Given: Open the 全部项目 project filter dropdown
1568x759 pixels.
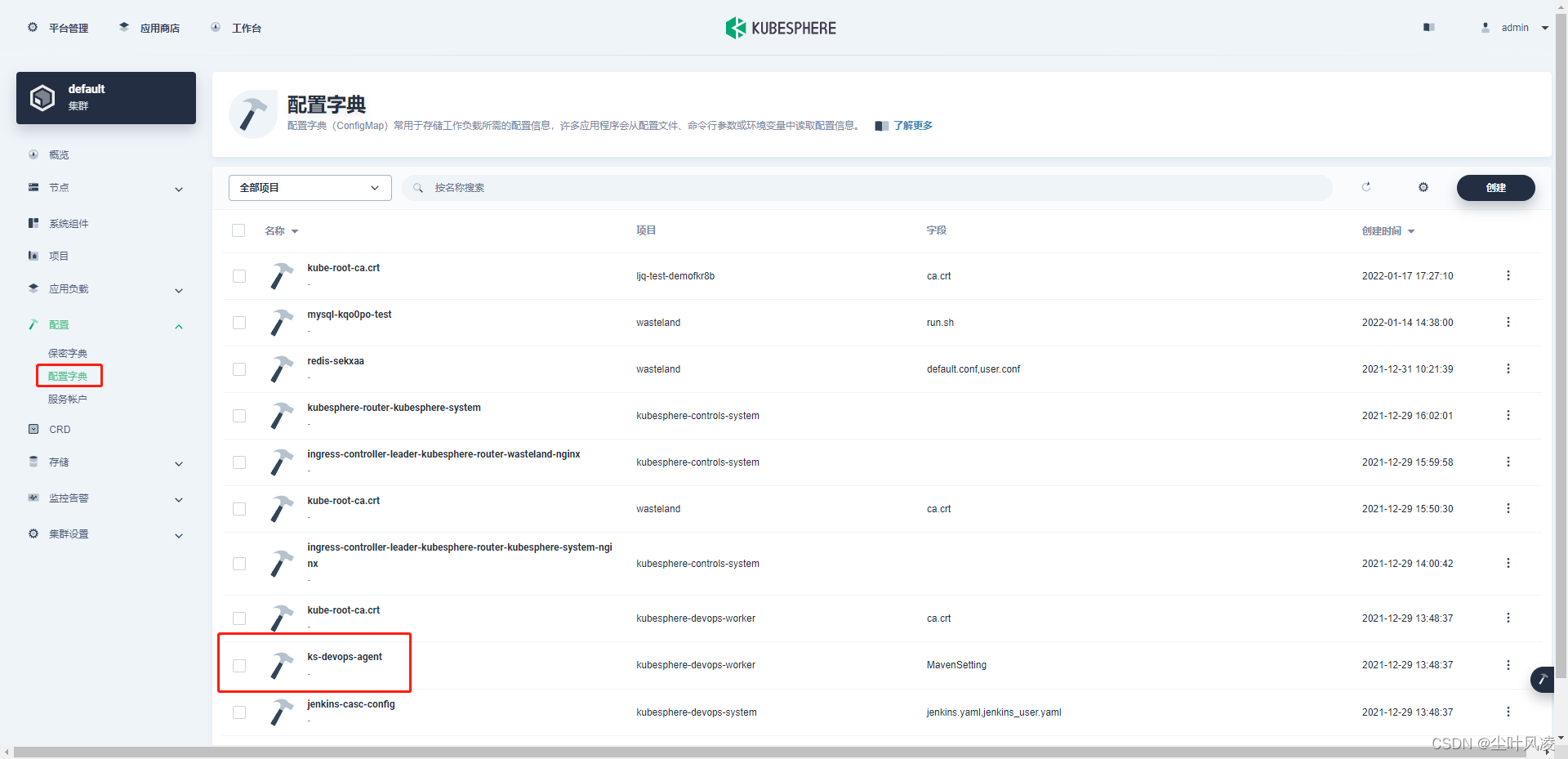Looking at the screenshot, I should click(310, 188).
